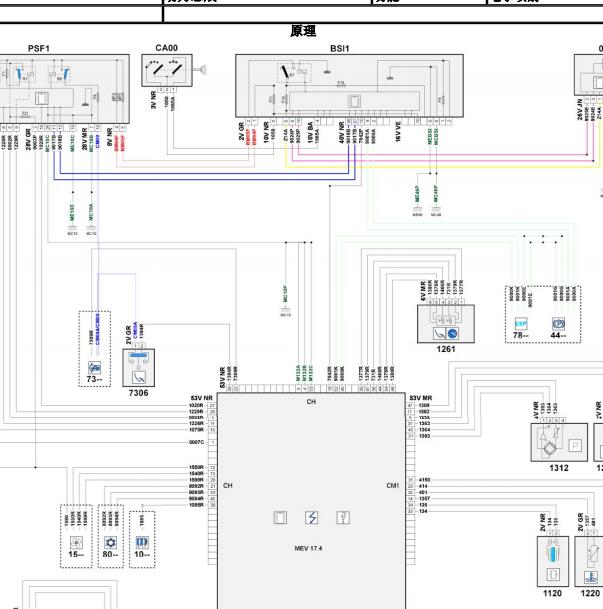Click the rear defrost icon above 73--
The width and height of the screenshot is (603, 609).
(x=94, y=367)
